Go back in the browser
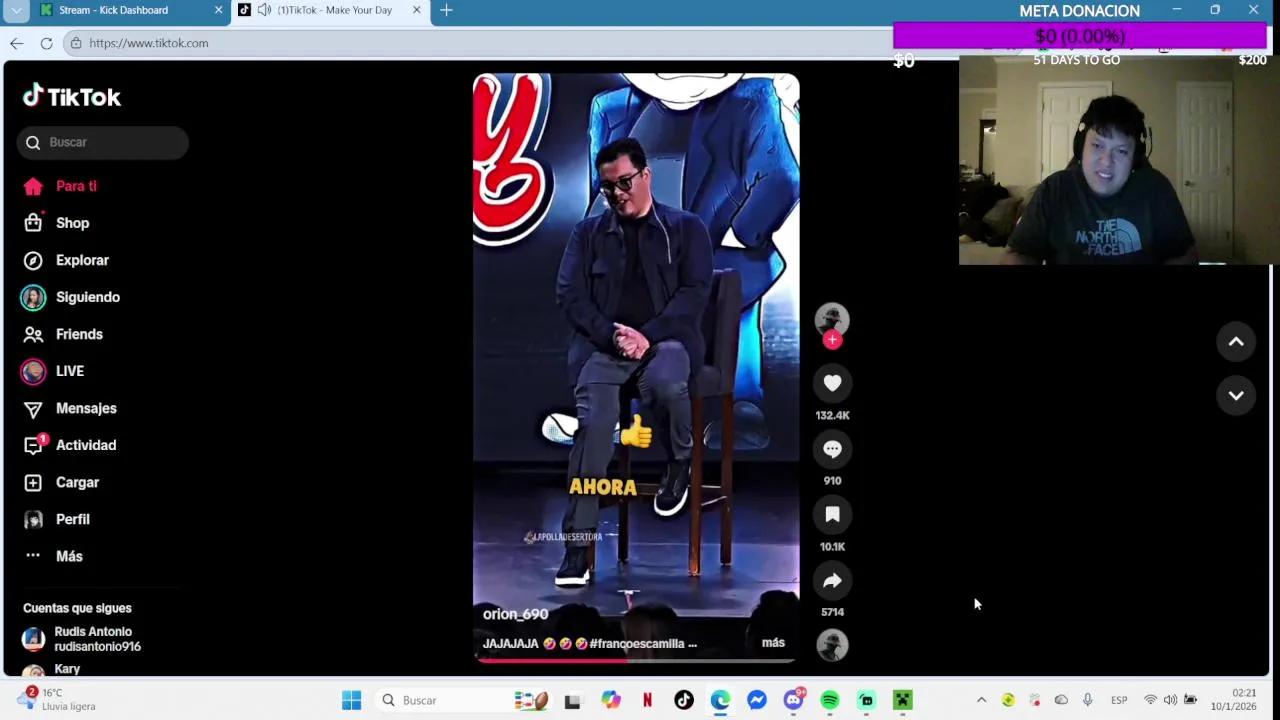Image resolution: width=1280 pixels, height=720 pixels. click(17, 43)
